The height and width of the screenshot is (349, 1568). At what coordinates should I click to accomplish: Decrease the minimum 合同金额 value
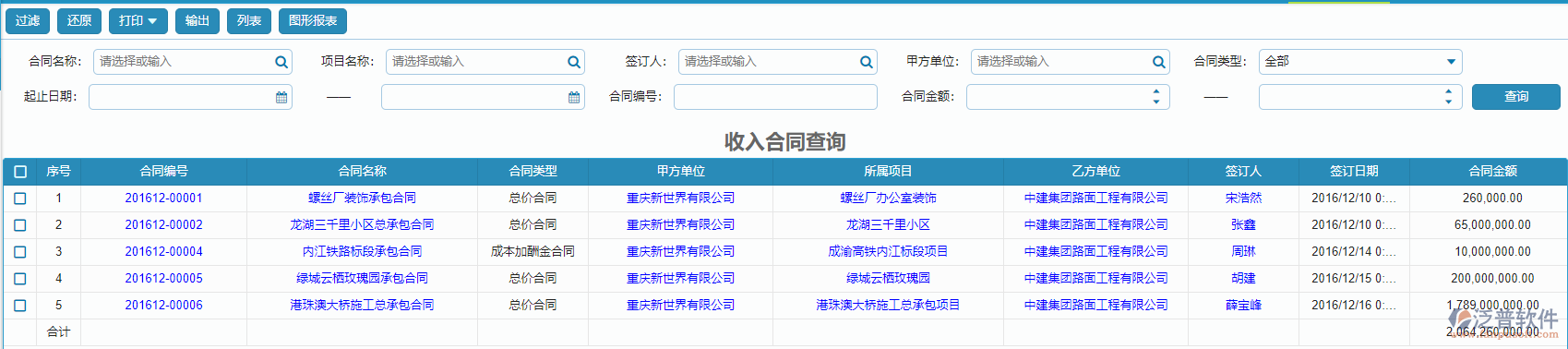[1156, 102]
